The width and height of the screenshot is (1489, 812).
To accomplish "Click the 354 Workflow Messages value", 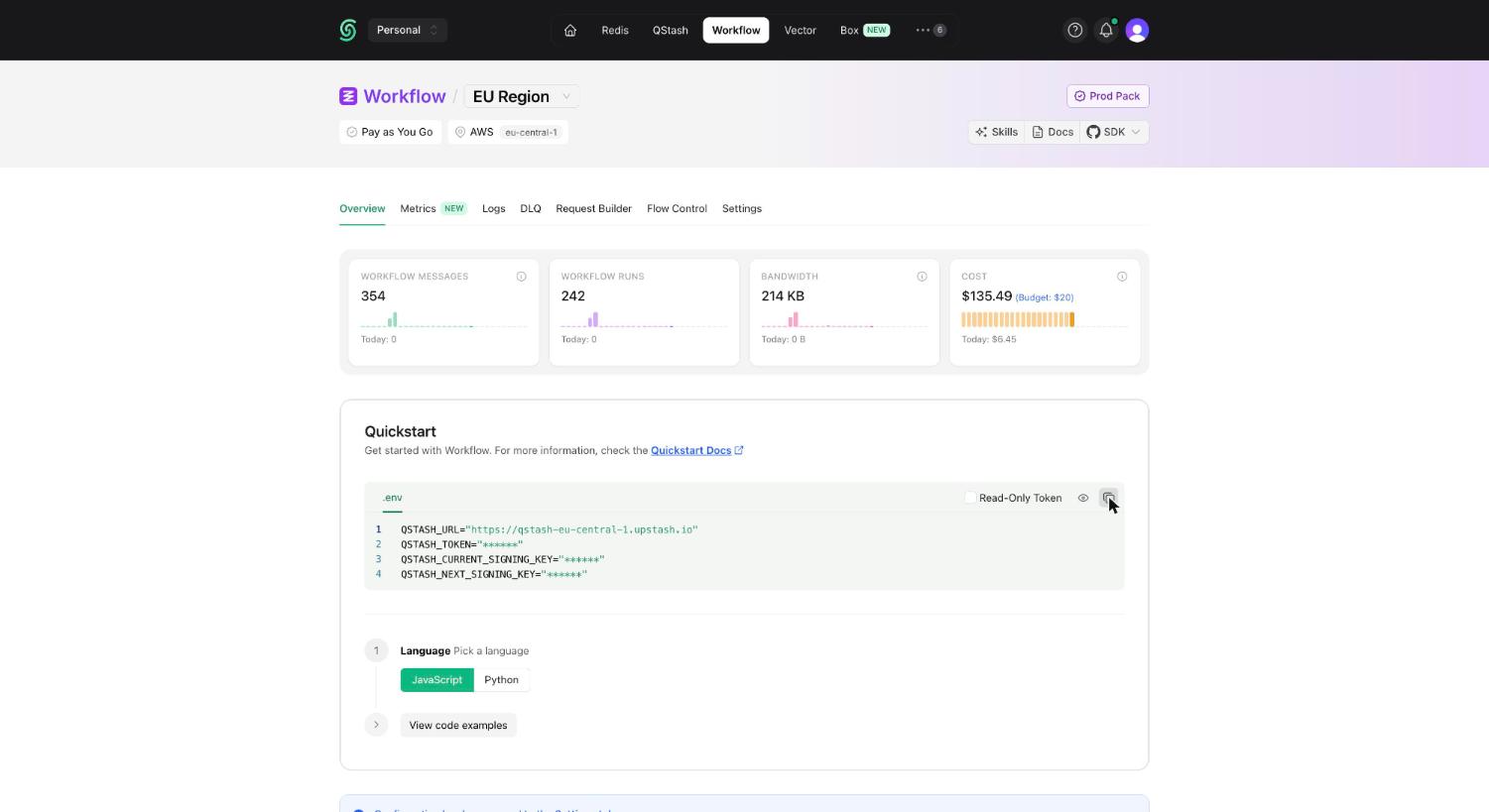I will pyautogui.click(x=373, y=295).
